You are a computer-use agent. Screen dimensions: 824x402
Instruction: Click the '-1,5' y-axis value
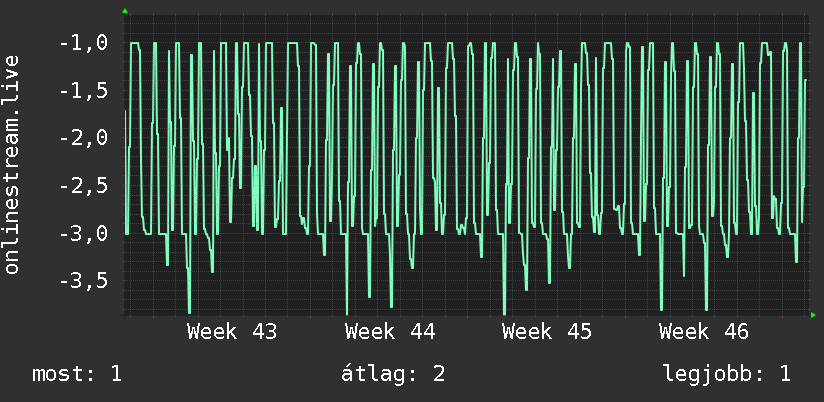84,91
